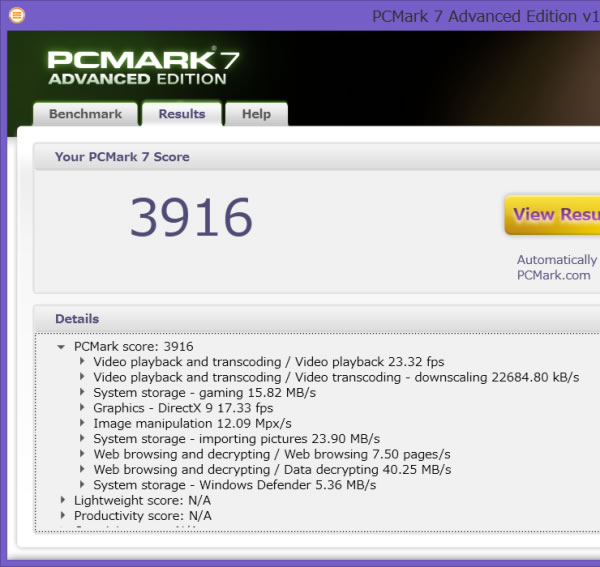Select 'Windows Defender 5.36 MB/s' text
This screenshot has height=567, width=600.
tap(235, 485)
